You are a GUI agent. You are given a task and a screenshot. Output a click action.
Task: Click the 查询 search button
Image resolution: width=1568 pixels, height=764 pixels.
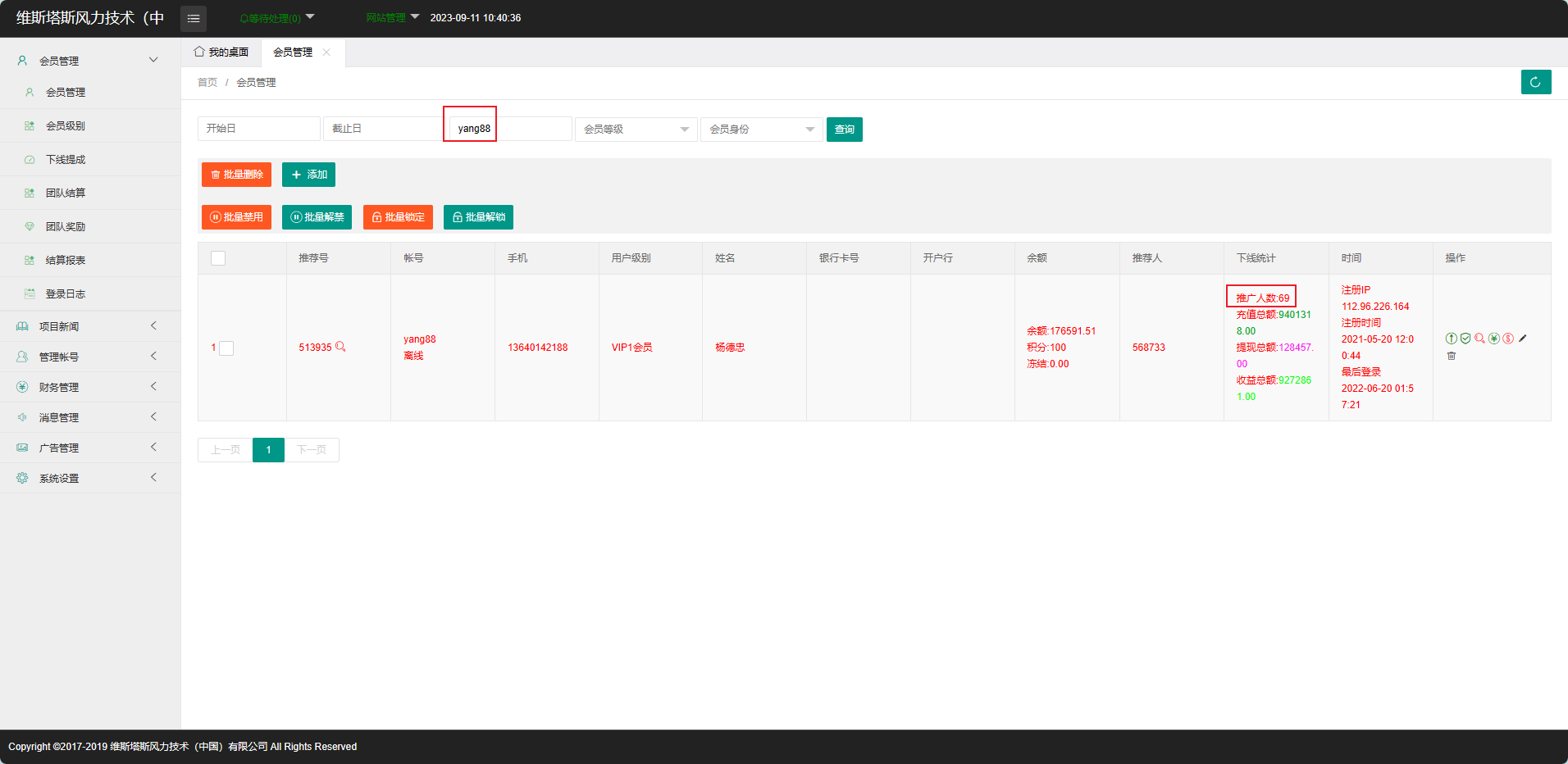click(844, 130)
